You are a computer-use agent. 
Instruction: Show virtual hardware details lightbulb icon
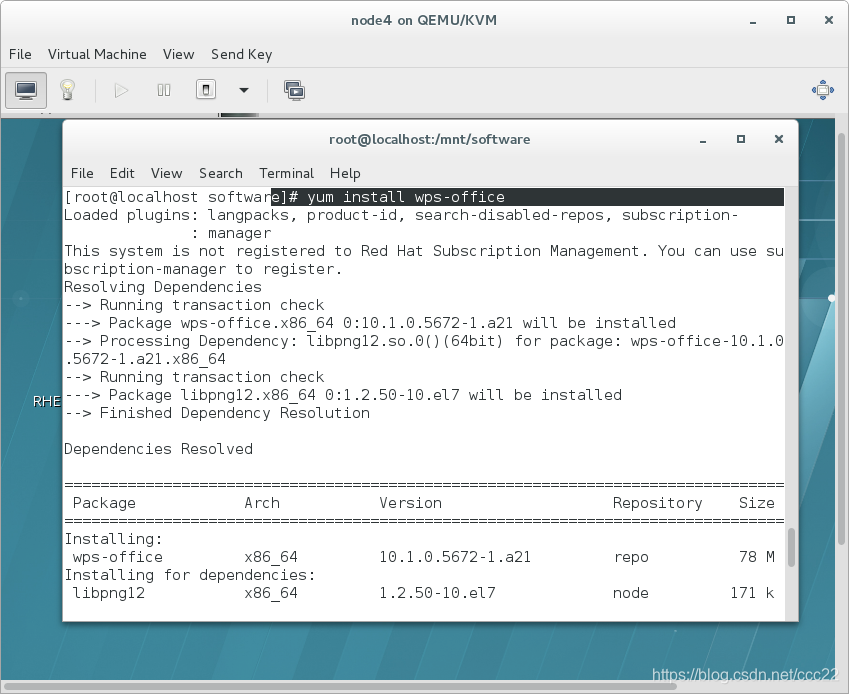(x=67, y=90)
